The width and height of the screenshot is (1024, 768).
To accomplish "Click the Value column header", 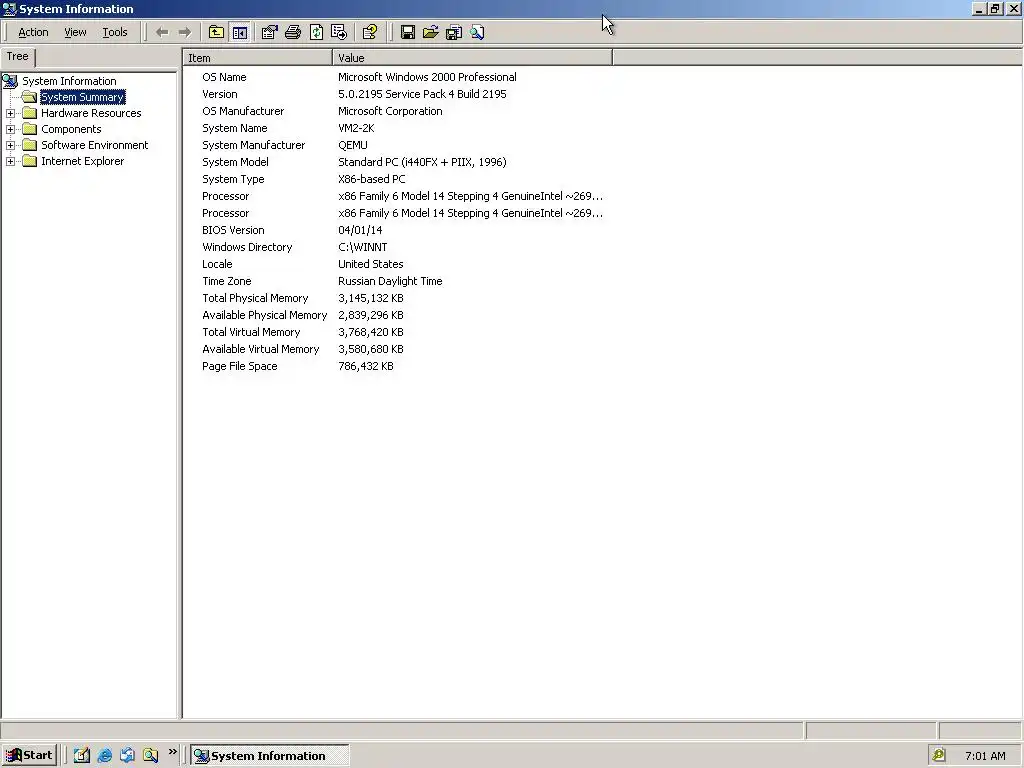I will click(x=473, y=57).
